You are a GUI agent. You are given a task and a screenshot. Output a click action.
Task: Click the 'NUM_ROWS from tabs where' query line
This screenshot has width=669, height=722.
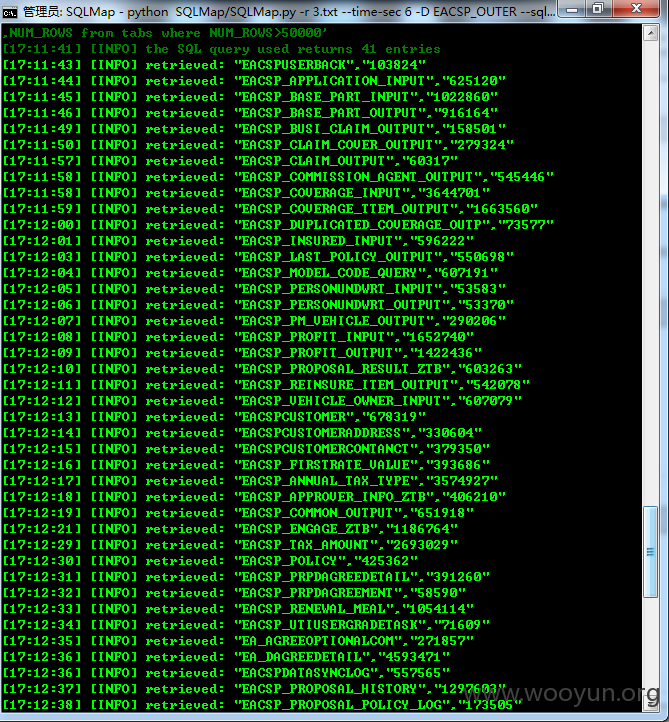pos(165,33)
